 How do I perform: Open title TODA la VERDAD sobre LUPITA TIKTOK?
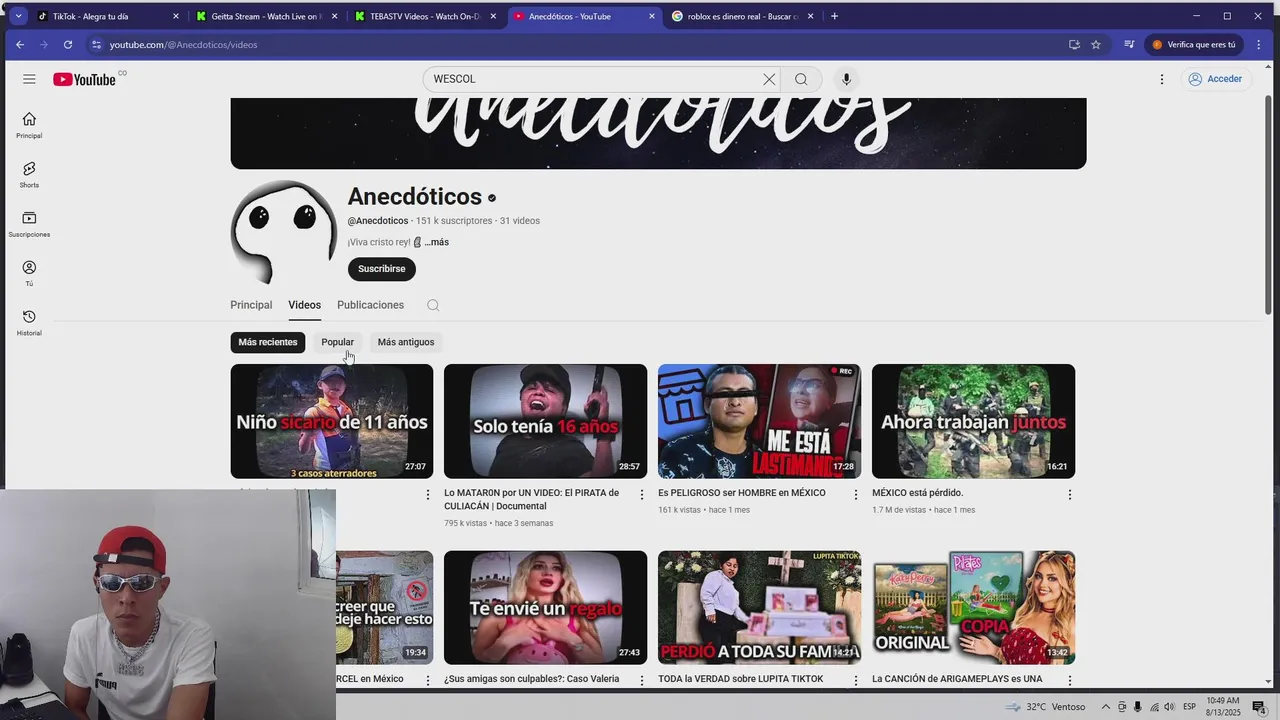pyautogui.click(x=741, y=679)
